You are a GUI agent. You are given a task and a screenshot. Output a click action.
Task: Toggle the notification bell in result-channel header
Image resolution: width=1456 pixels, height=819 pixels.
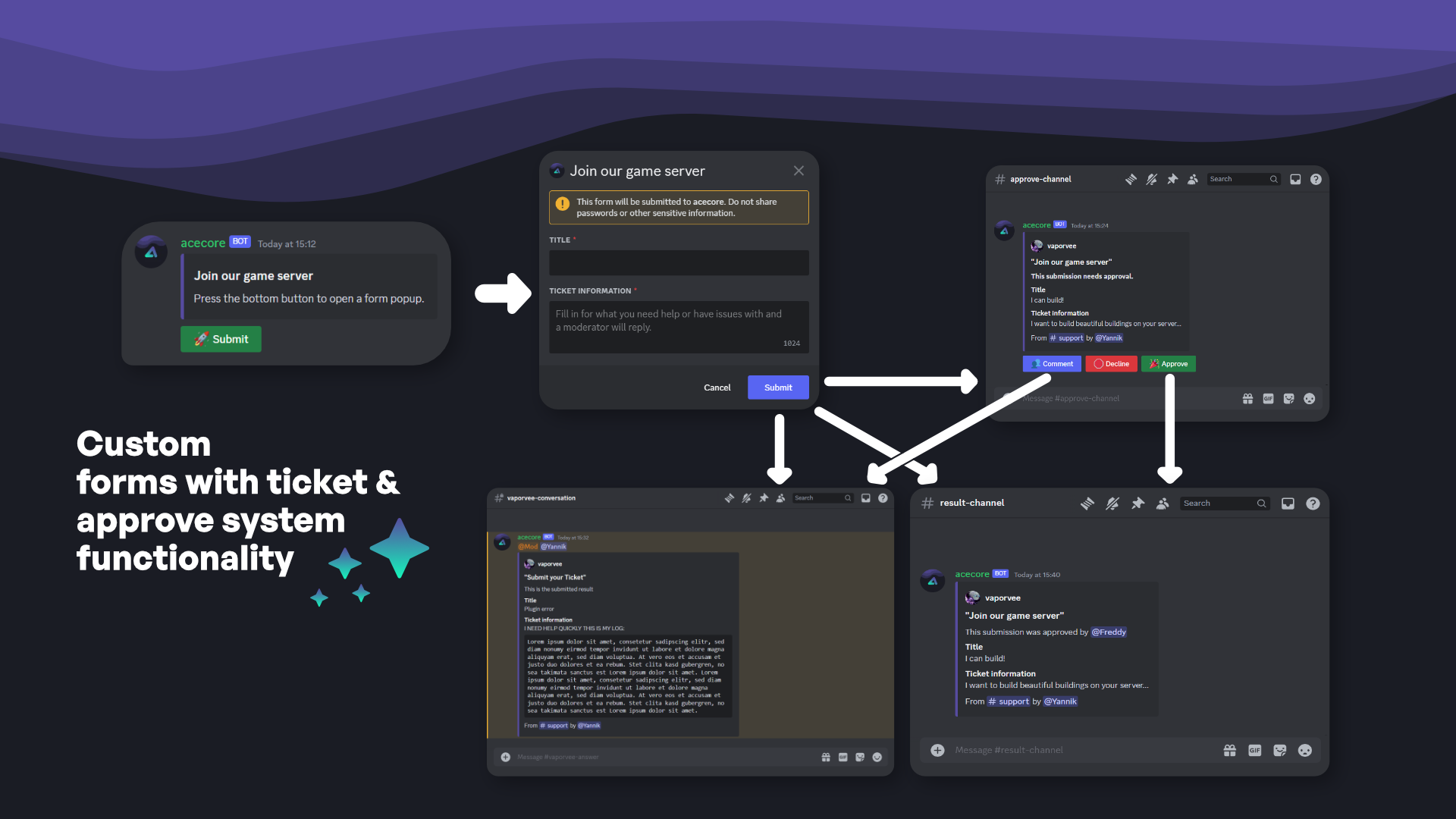point(1112,503)
